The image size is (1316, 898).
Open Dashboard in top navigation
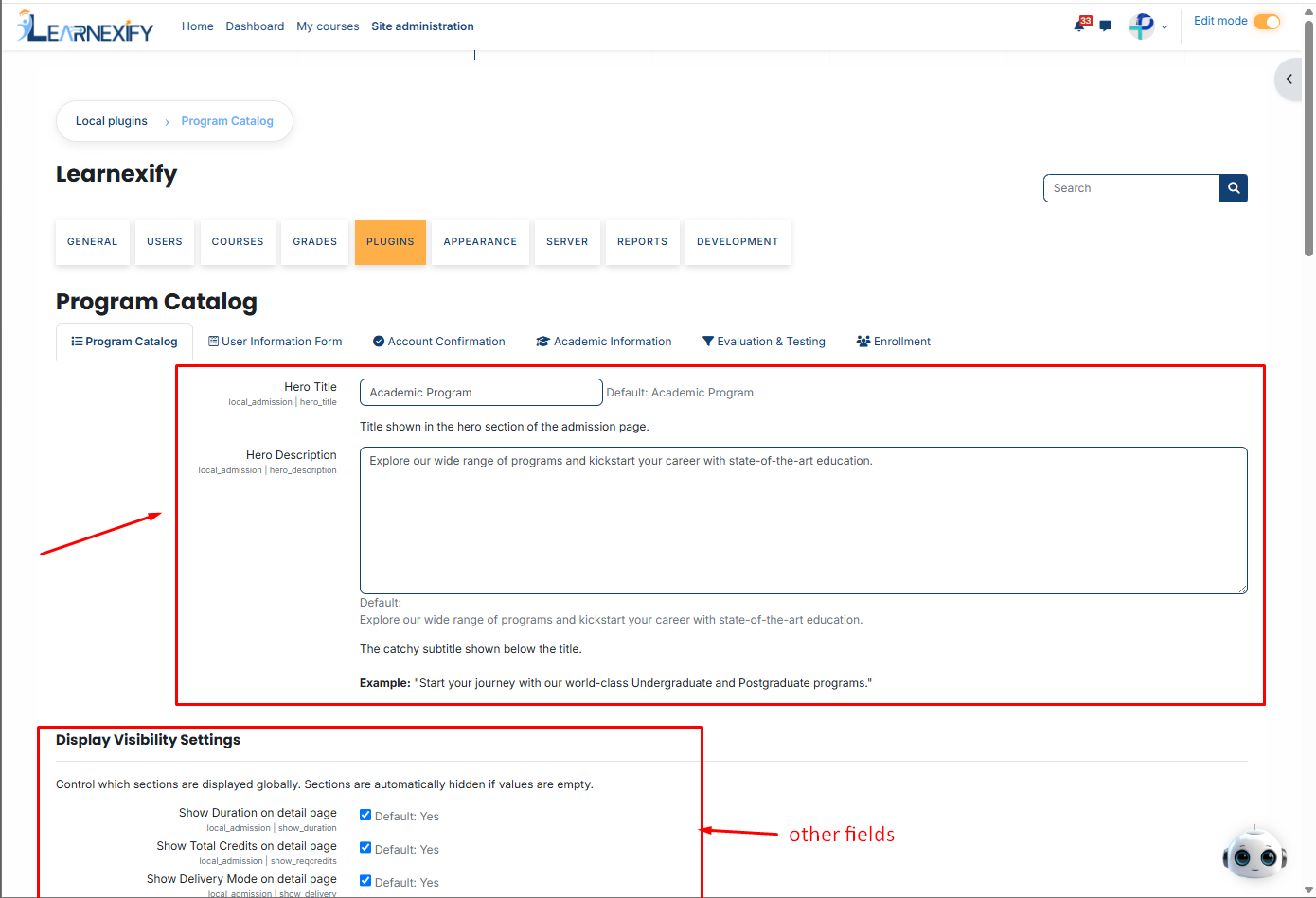(x=255, y=26)
